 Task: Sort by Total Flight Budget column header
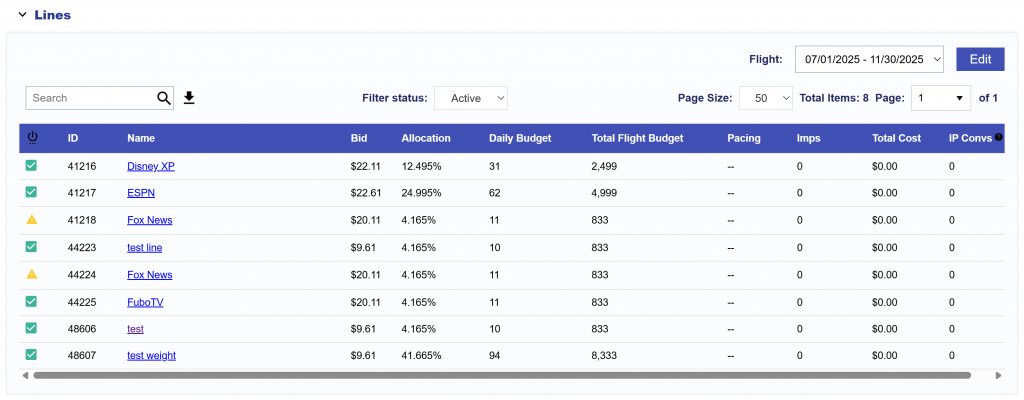pos(637,138)
